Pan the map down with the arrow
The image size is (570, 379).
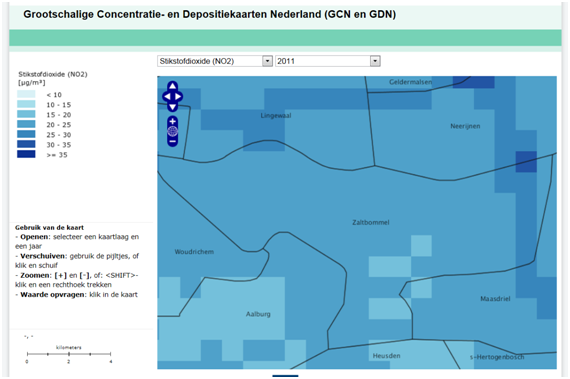(x=173, y=107)
